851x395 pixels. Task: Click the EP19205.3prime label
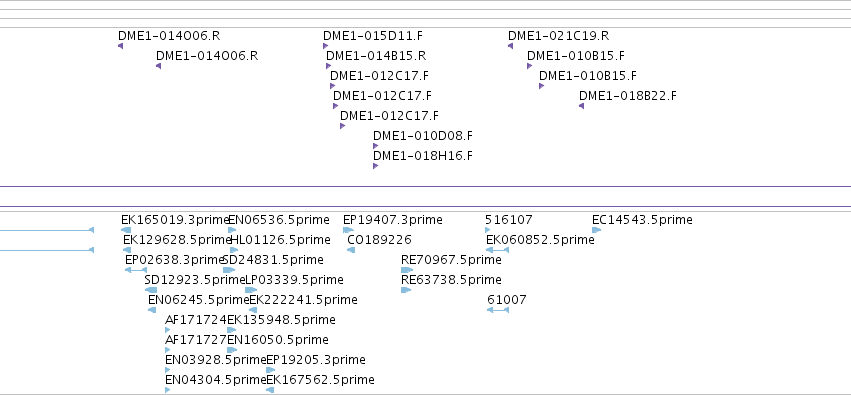(x=316, y=360)
